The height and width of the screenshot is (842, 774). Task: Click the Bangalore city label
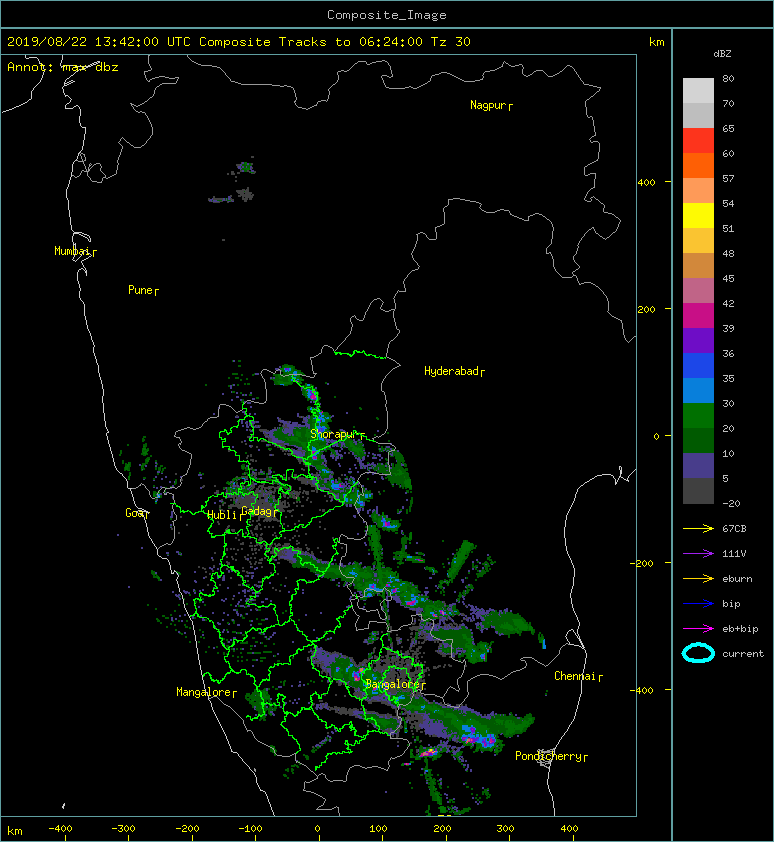[x=392, y=684]
